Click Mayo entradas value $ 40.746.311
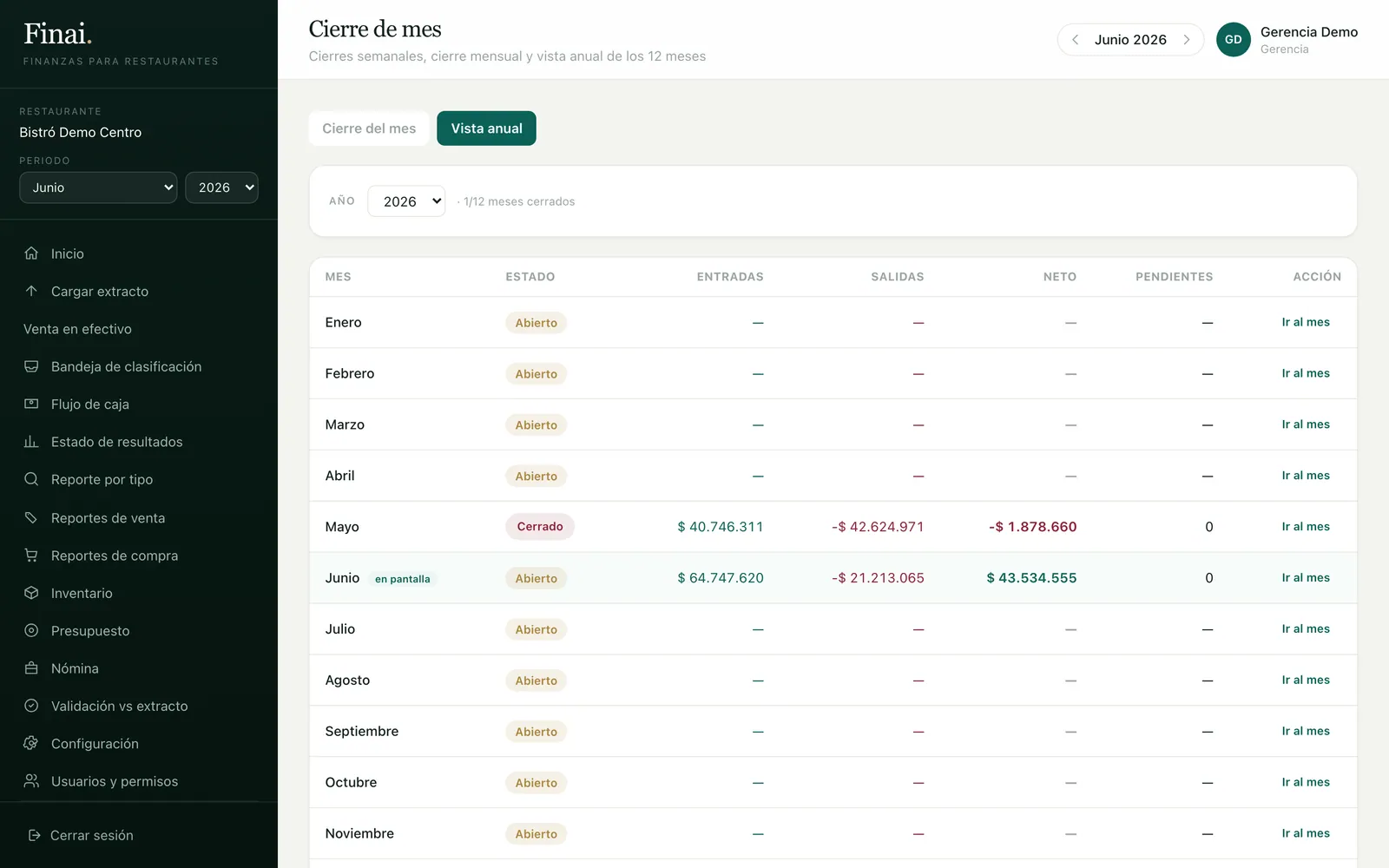1389x868 pixels. 721,527
